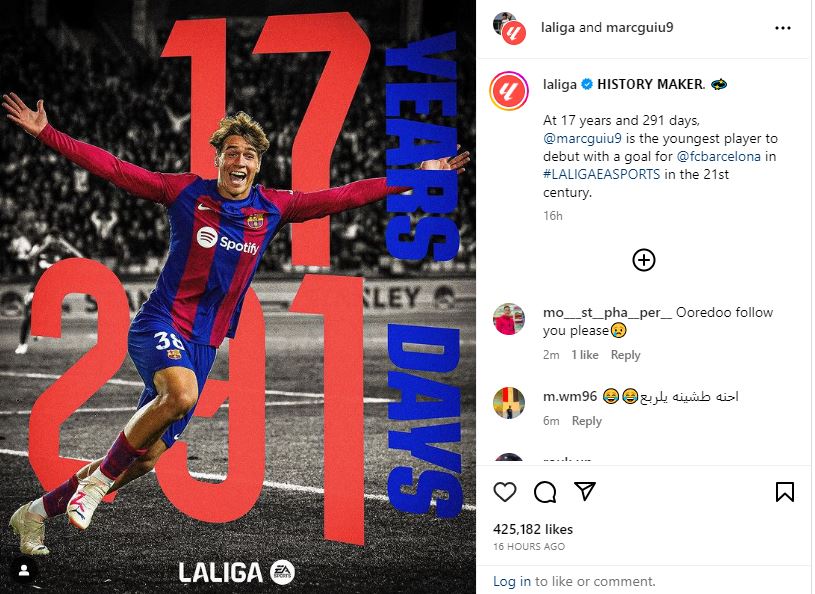Load more comments with plus circle

[x=643, y=260]
